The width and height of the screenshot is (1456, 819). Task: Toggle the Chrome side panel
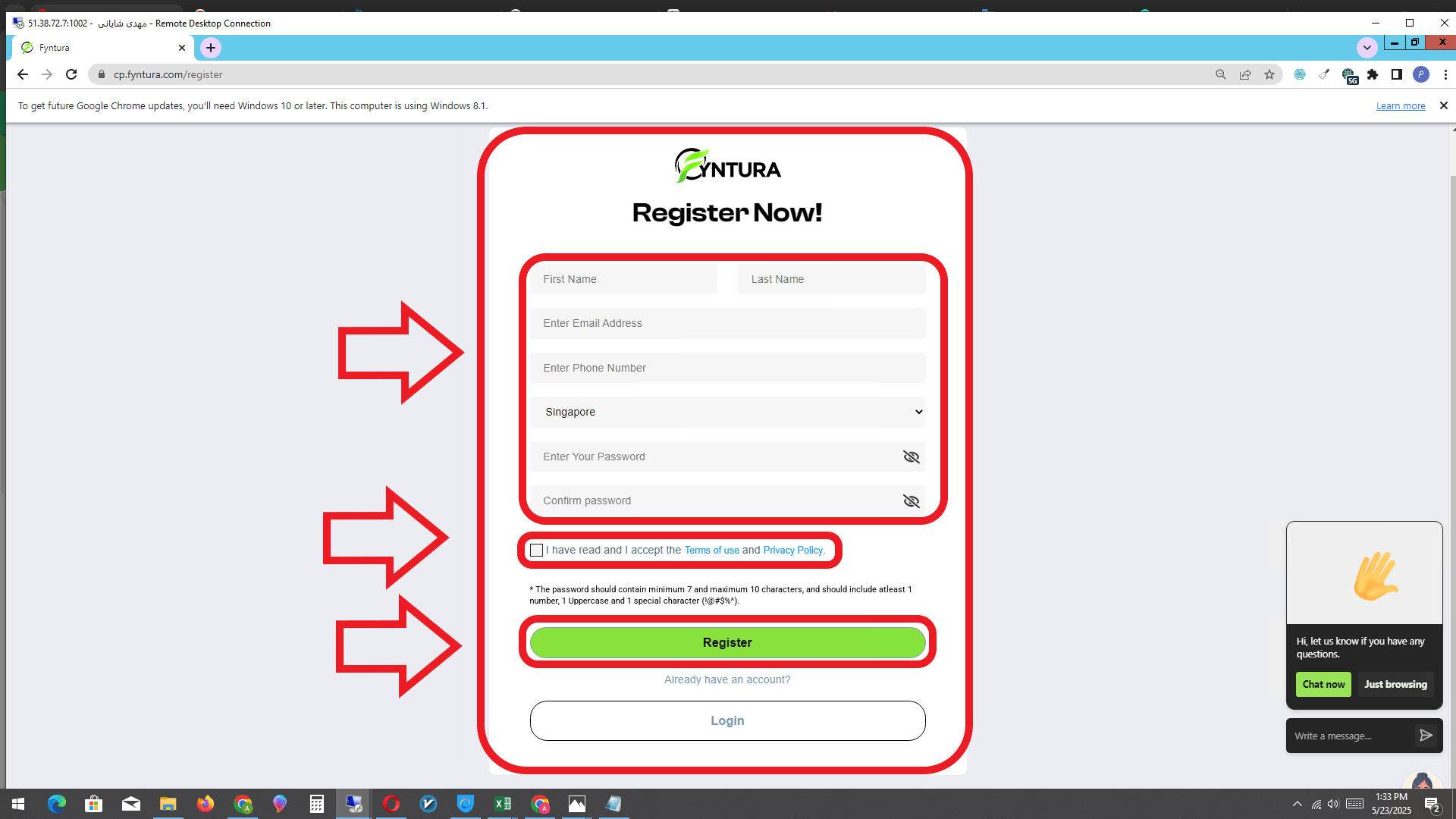1397,74
